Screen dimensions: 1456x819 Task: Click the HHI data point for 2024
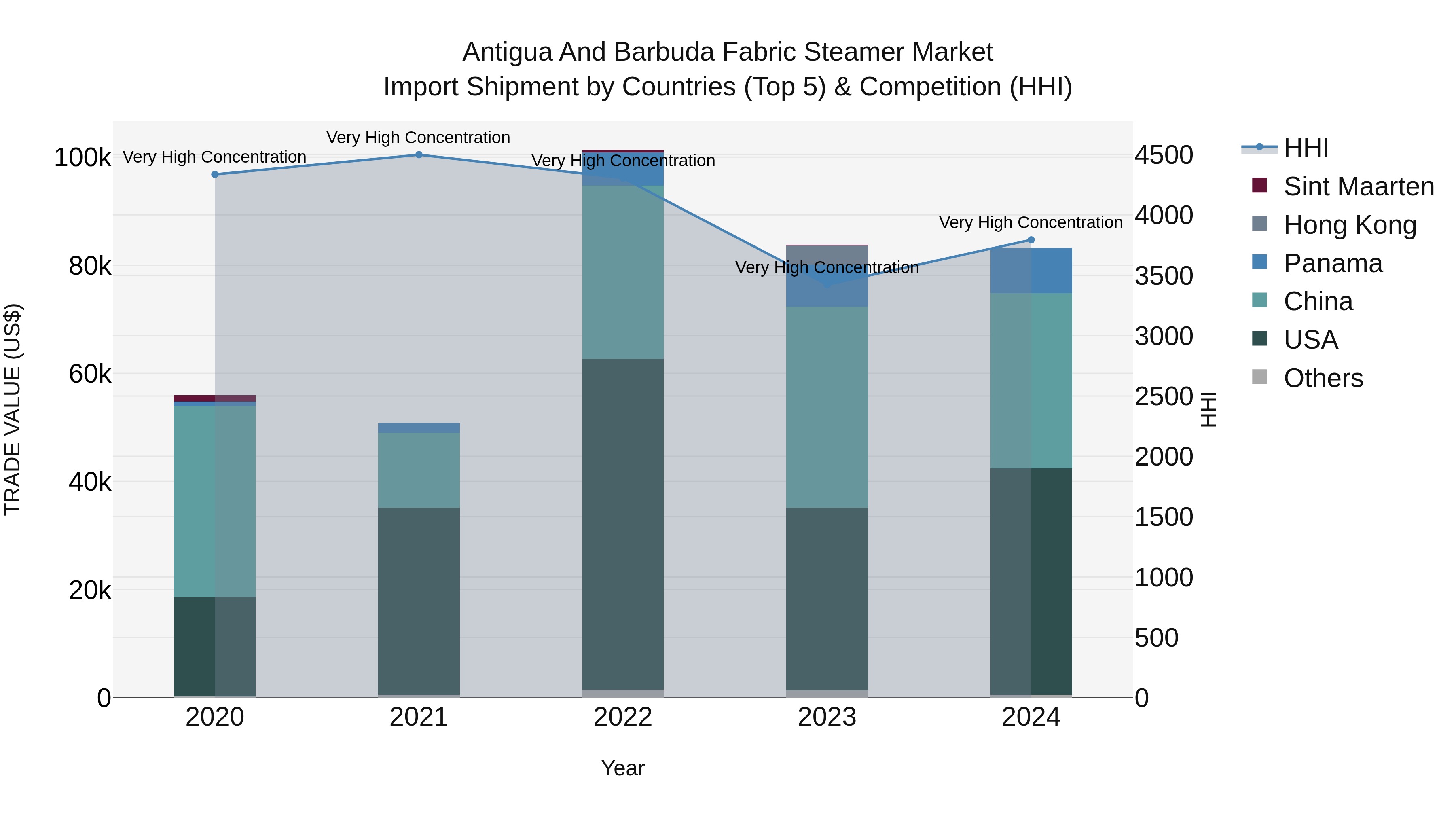1031,240
